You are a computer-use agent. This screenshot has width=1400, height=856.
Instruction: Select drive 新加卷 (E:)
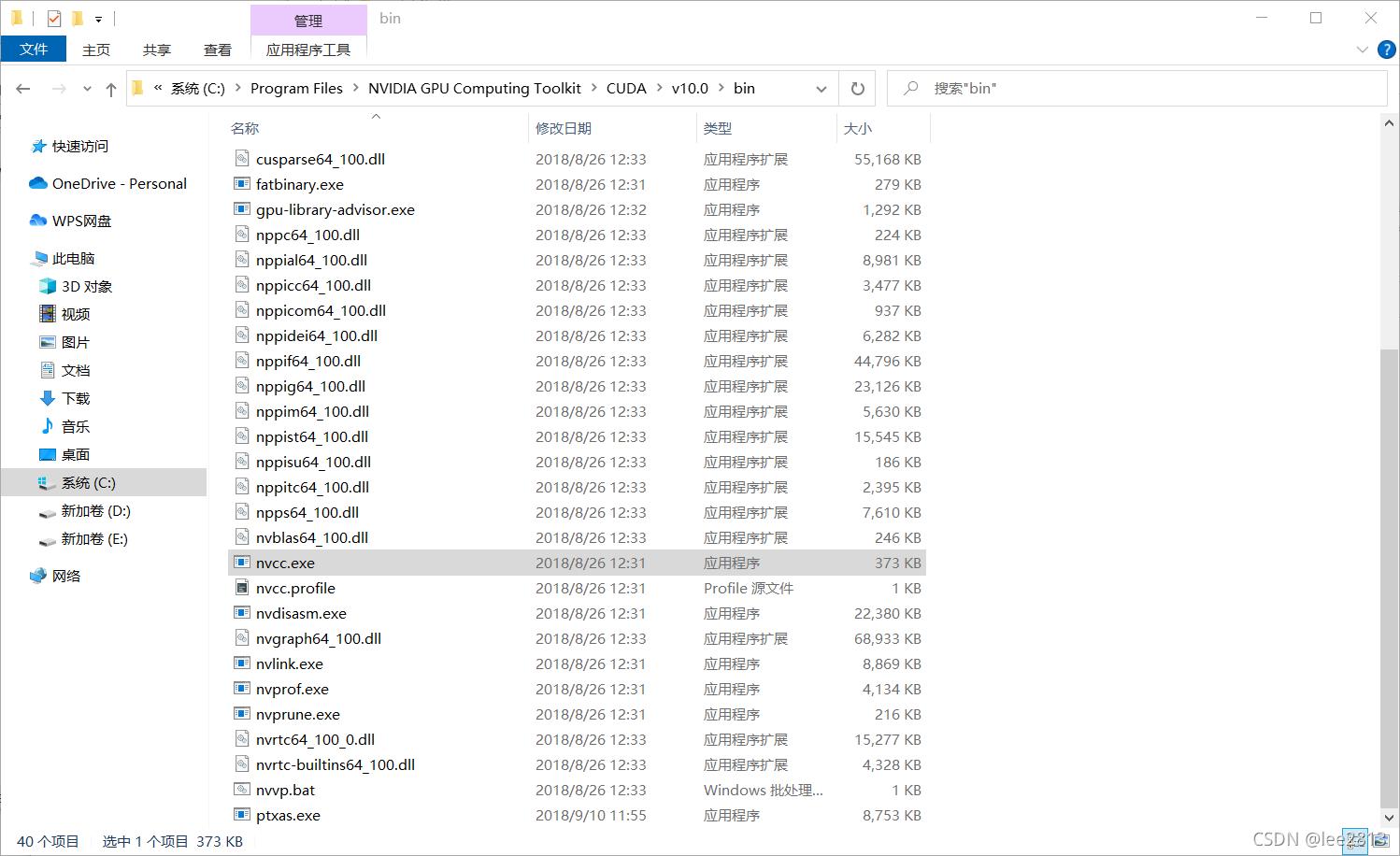94,538
